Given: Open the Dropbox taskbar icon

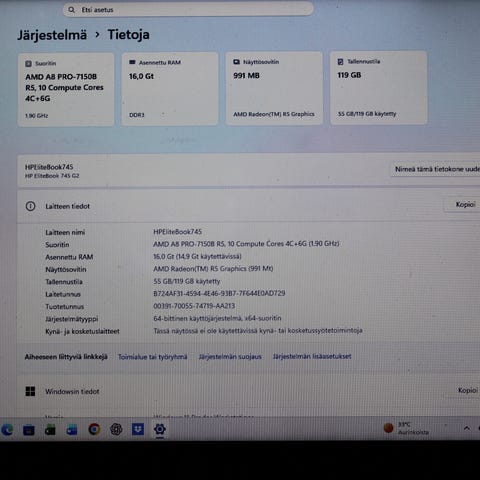Looking at the screenshot, I should point(138,429).
